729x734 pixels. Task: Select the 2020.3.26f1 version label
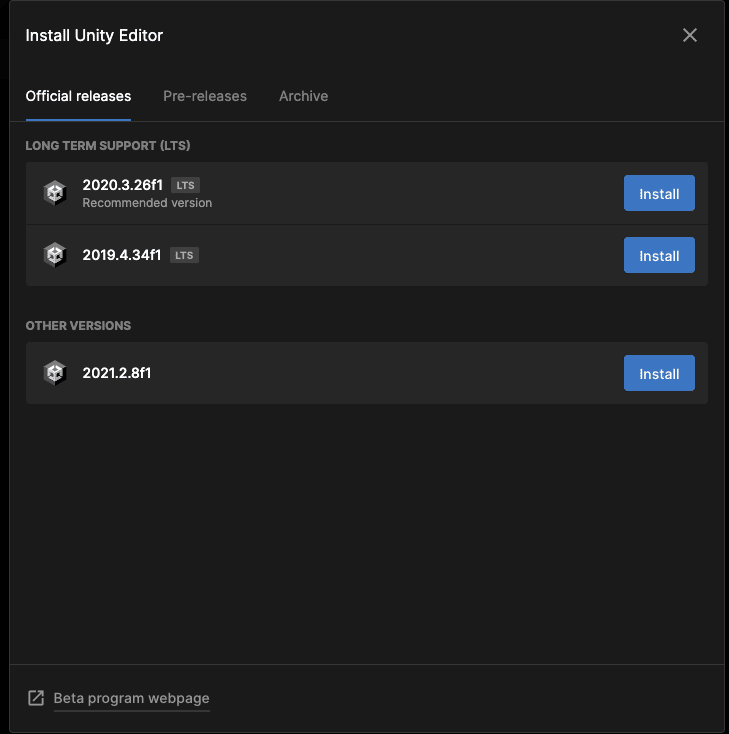[x=122, y=185]
